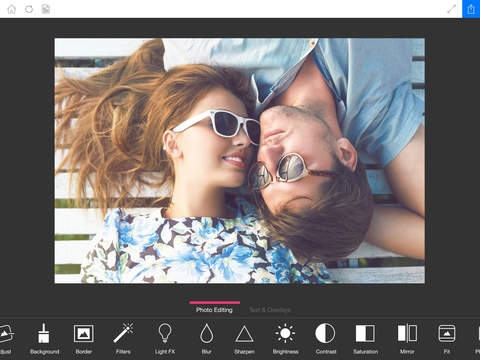Select the Mirror tool
The image size is (480, 360).
(407, 338)
